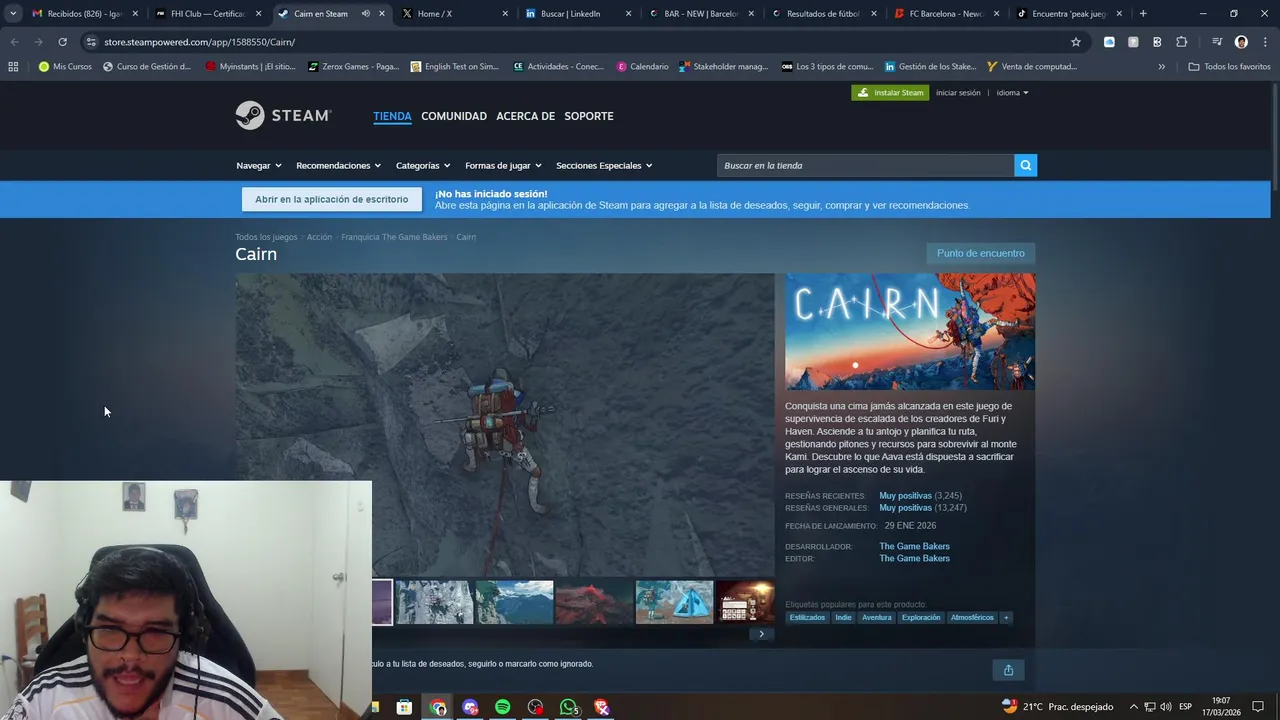Open Punto de encuentro button
1280x720 pixels.
pos(980,254)
